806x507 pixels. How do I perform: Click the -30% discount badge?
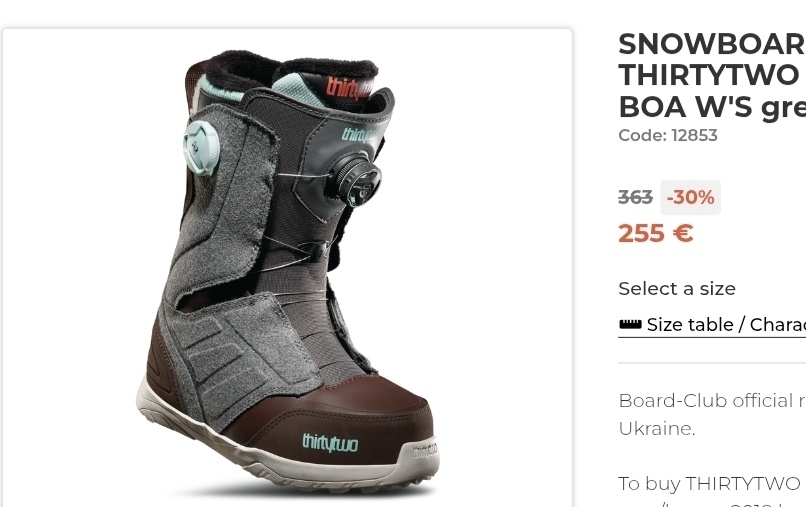pos(690,197)
